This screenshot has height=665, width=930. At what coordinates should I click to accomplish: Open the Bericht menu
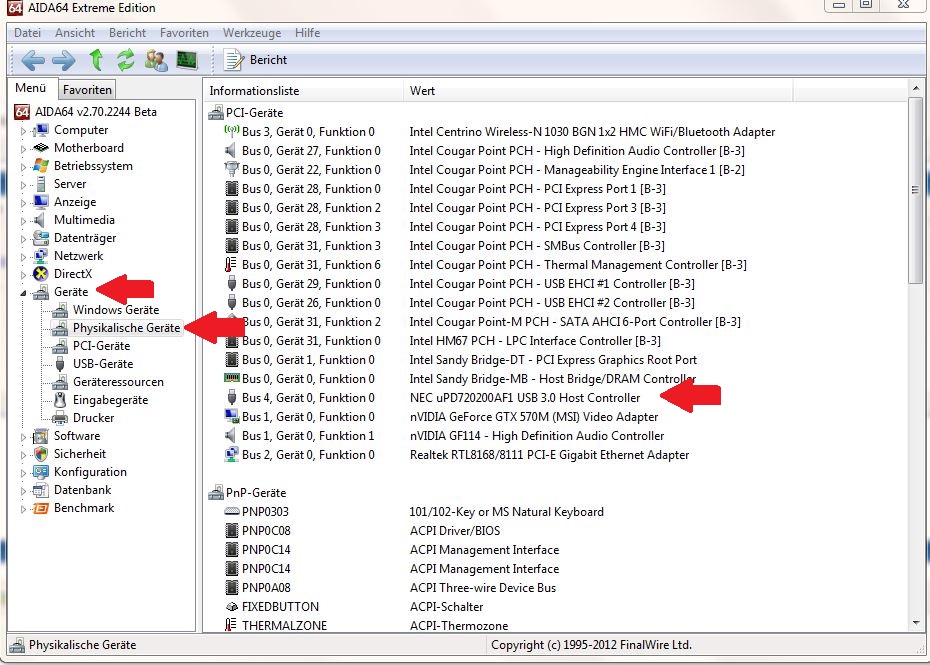[x=127, y=33]
